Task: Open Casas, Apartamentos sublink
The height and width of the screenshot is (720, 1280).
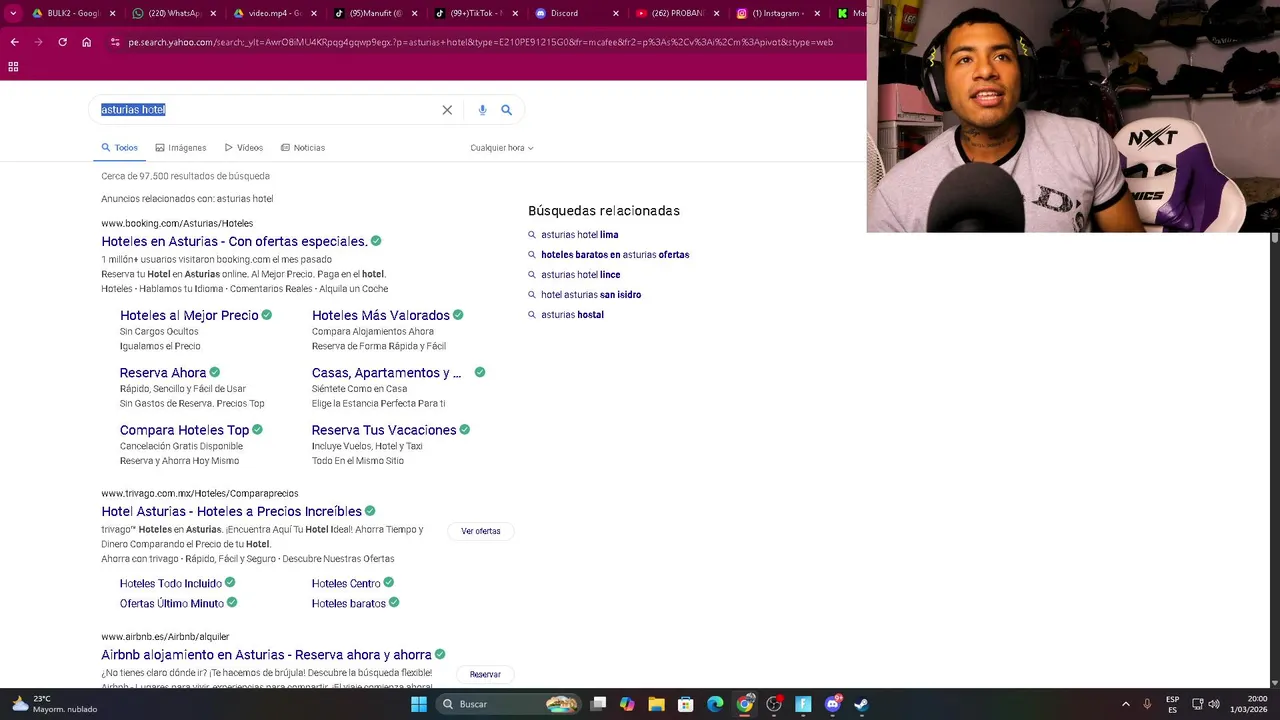Action: [387, 373]
